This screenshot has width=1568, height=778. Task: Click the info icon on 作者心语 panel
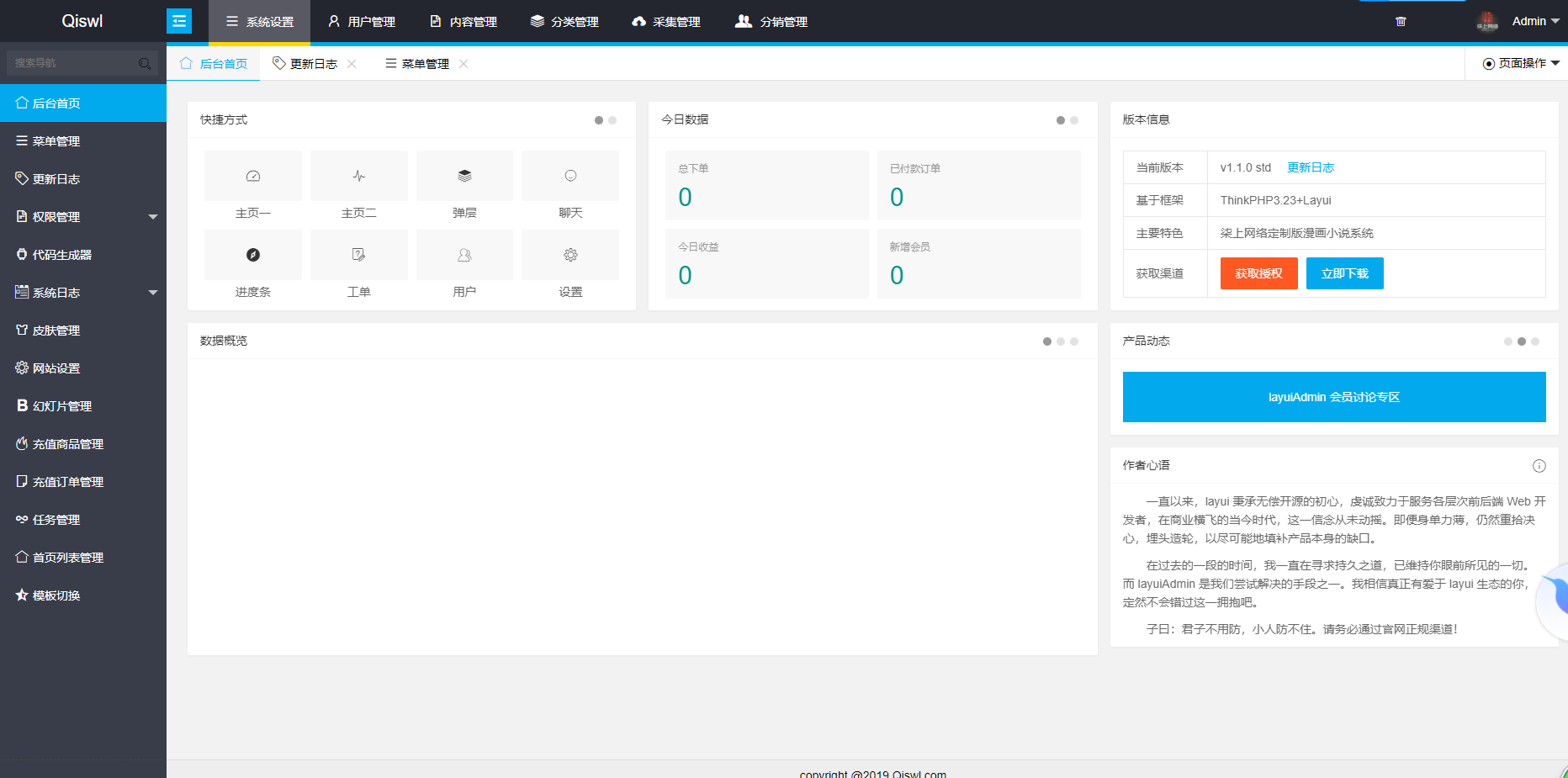[x=1539, y=465]
